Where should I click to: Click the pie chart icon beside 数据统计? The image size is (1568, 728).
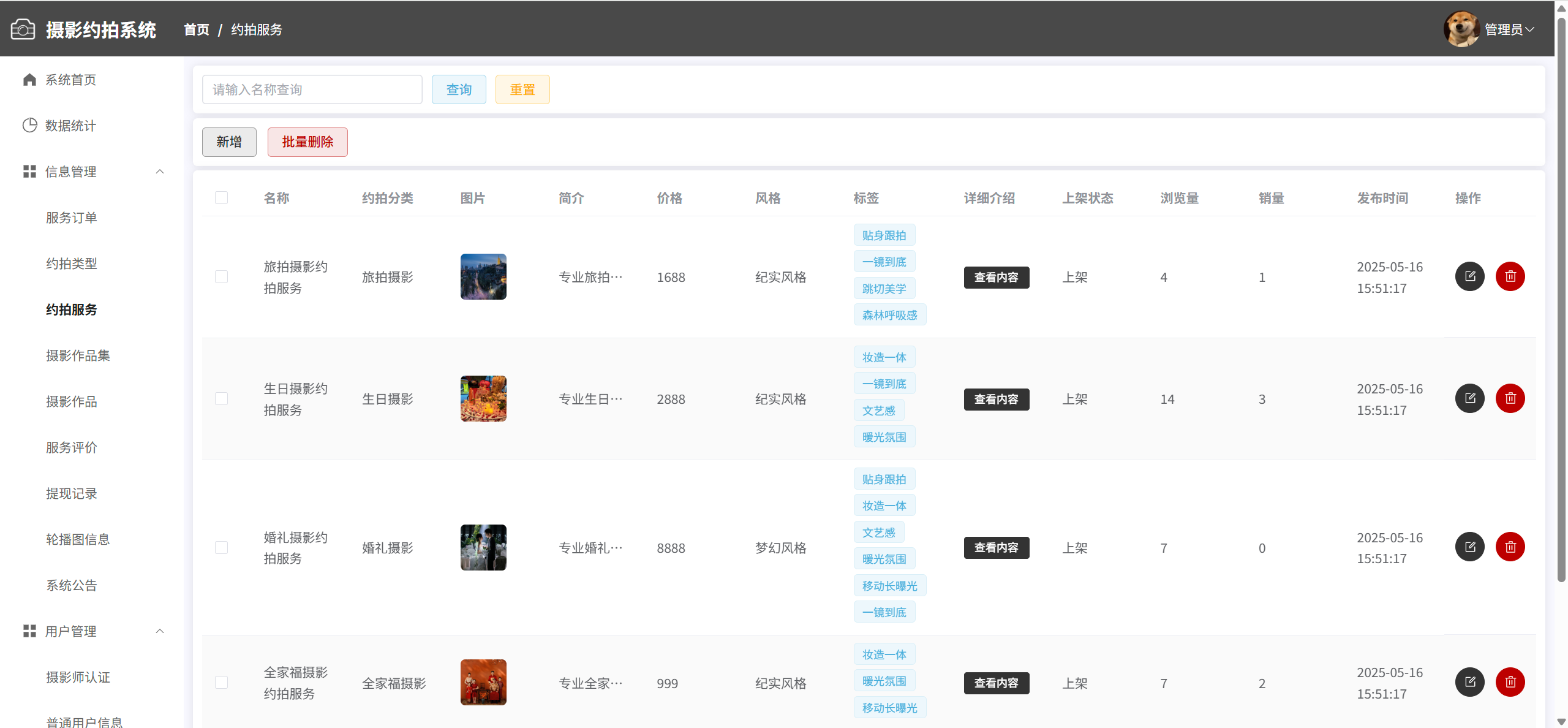[x=29, y=126]
